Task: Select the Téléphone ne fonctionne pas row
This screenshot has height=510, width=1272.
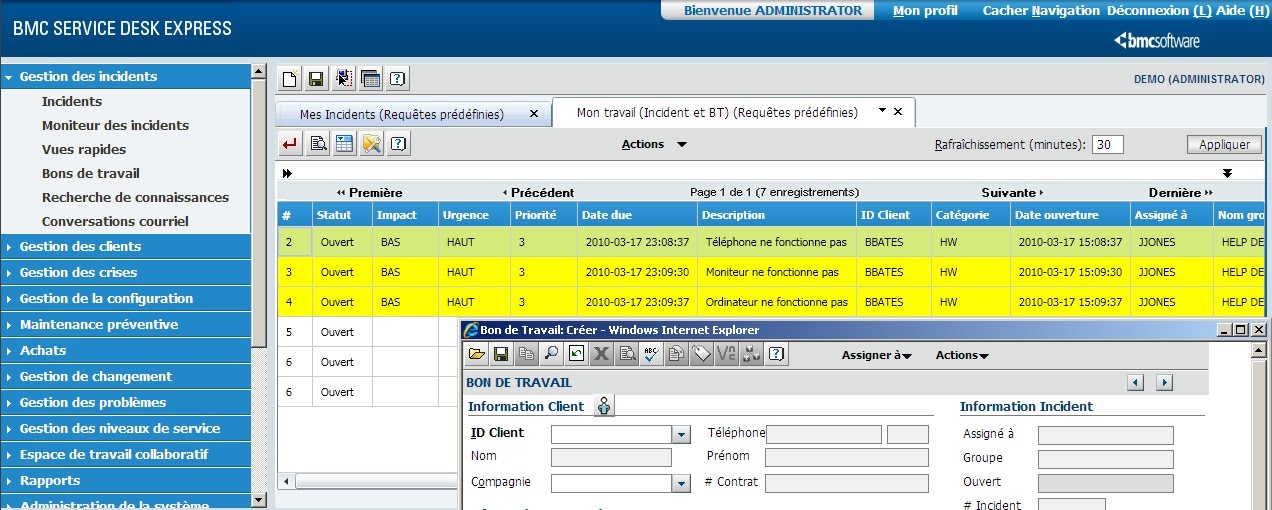Action: tap(770, 242)
